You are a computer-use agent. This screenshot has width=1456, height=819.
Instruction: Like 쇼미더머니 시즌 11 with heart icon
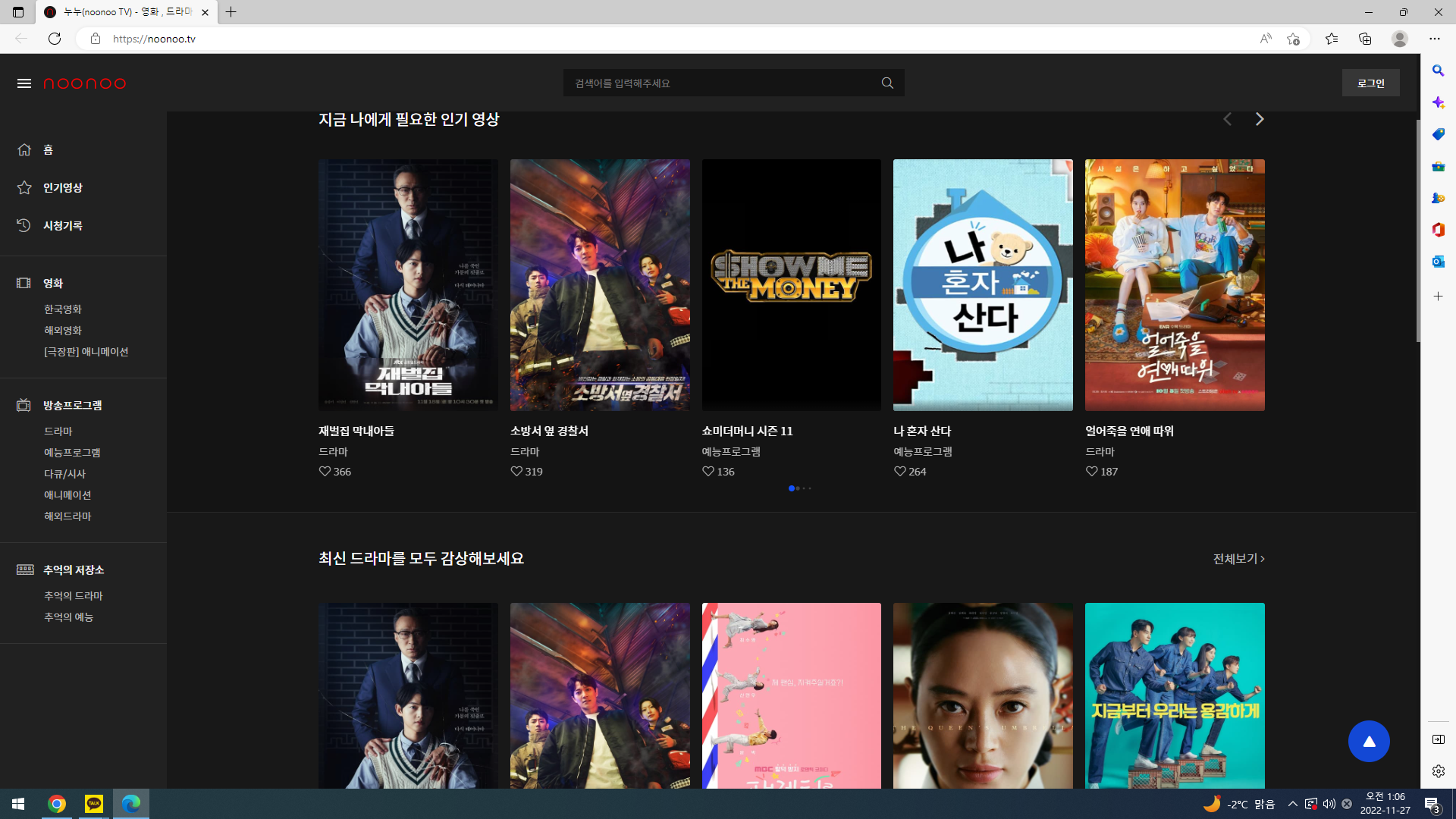point(708,472)
